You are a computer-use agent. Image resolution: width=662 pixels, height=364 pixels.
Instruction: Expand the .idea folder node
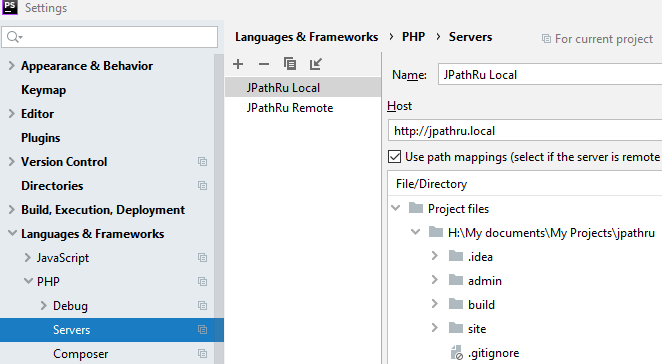[x=434, y=256]
